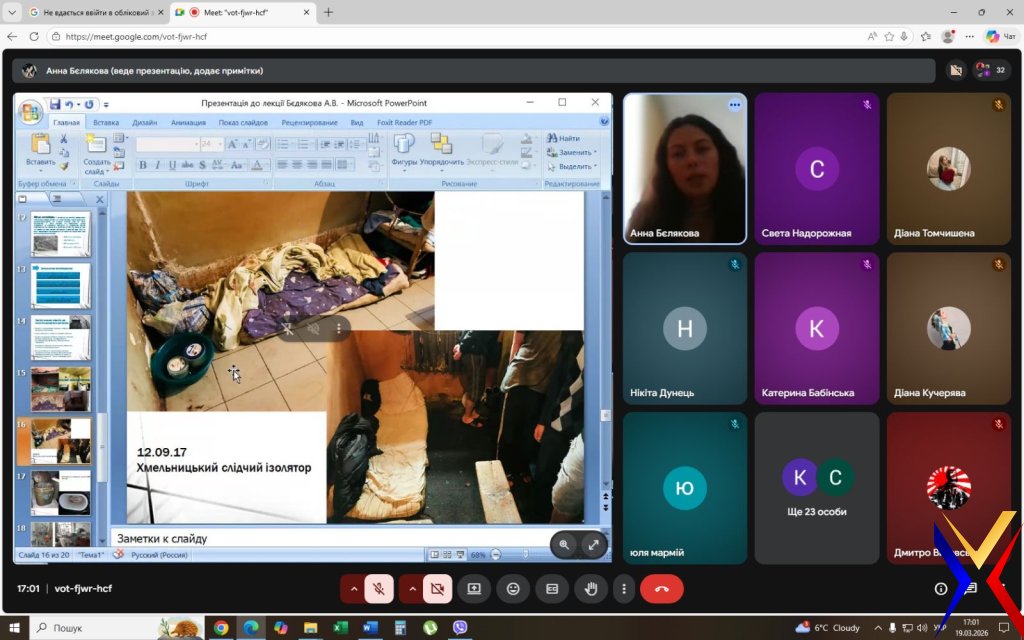Leave the call with the red hang-up button
The image size is (1024, 640).
point(661,589)
